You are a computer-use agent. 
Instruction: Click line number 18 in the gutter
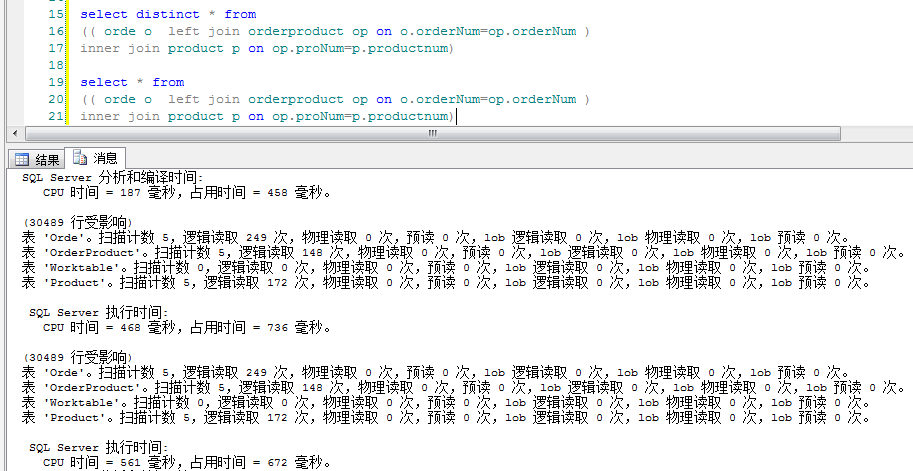pyautogui.click(x=55, y=65)
